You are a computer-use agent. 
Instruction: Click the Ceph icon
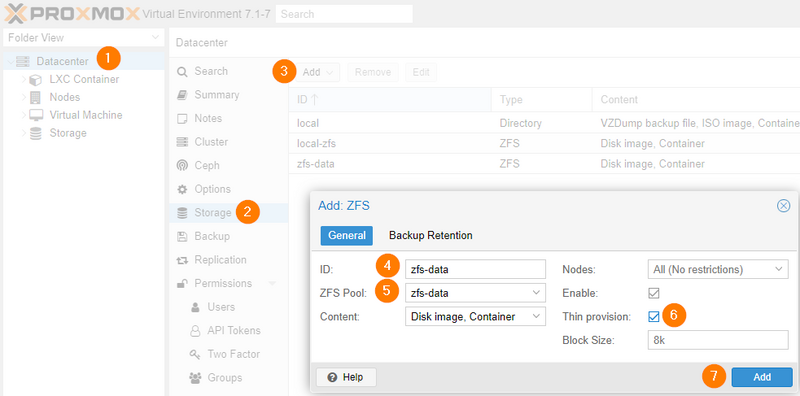(x=182, y=165)
